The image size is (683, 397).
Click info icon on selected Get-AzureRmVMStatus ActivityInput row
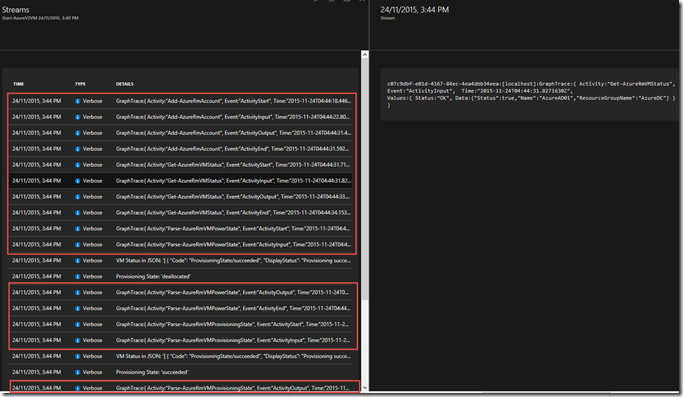[x=78, y=181]
